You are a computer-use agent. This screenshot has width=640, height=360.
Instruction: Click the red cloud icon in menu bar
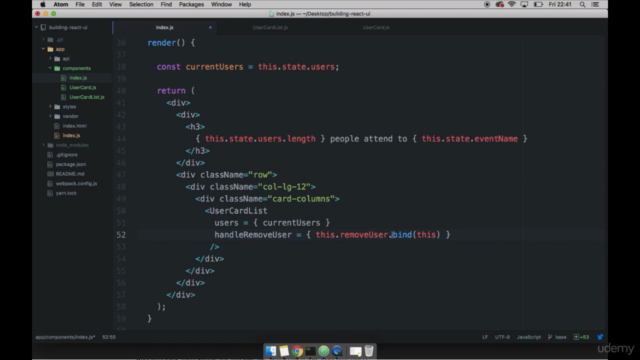click(x=500, y=4)
